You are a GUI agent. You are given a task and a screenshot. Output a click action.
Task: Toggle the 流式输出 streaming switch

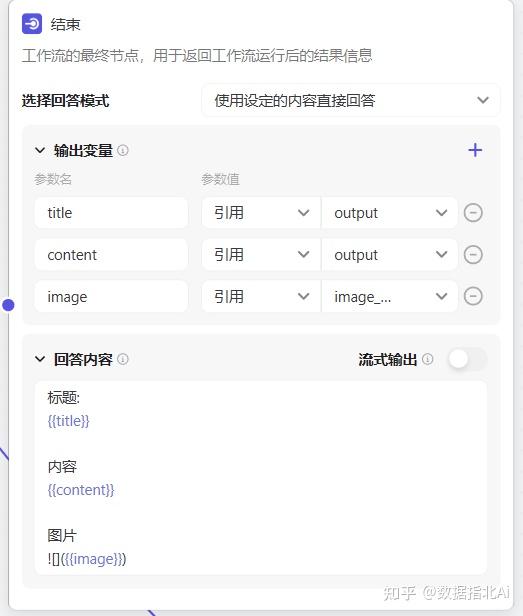click(467, 359)
